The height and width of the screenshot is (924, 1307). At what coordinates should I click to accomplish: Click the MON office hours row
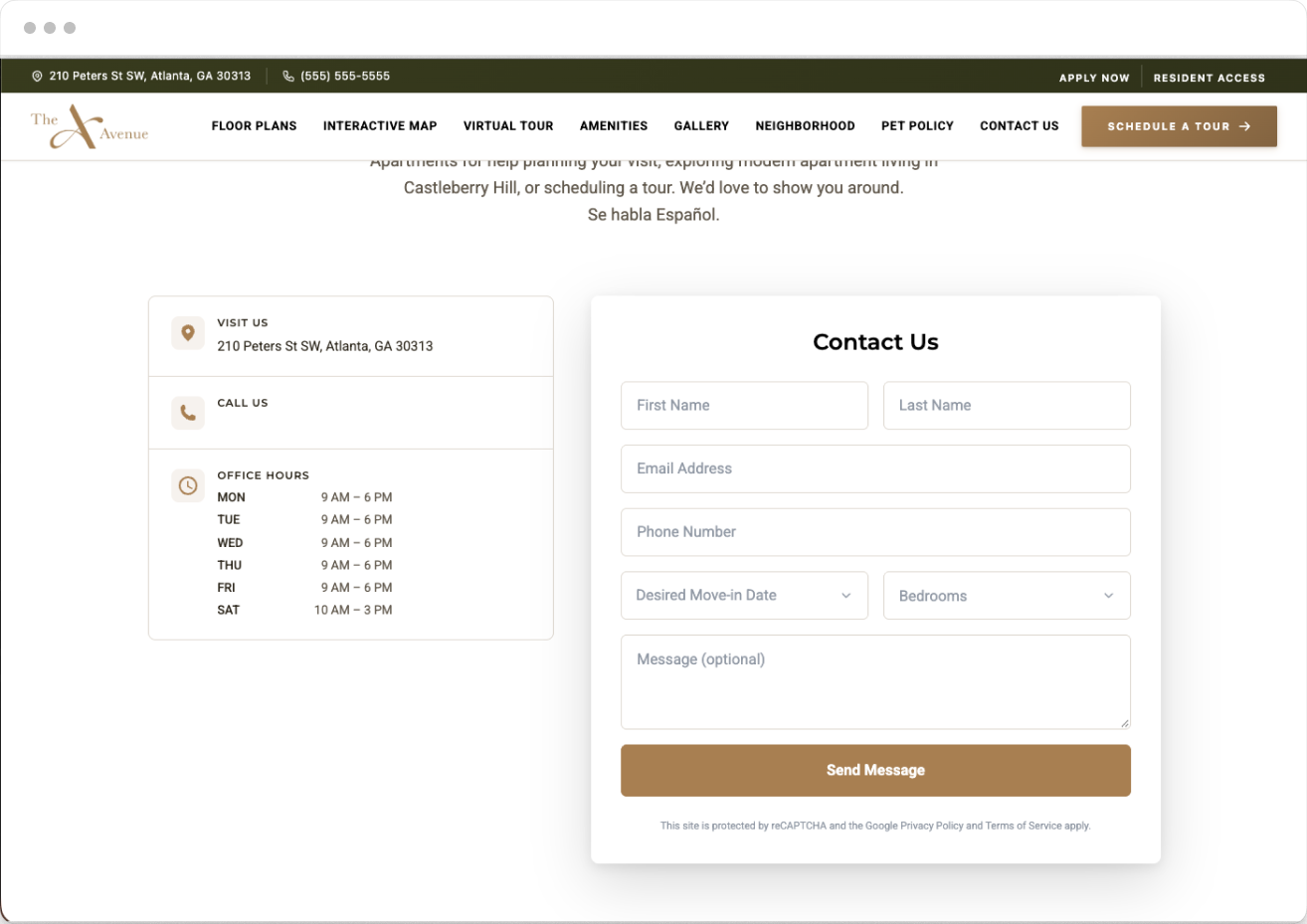[304, 497]
